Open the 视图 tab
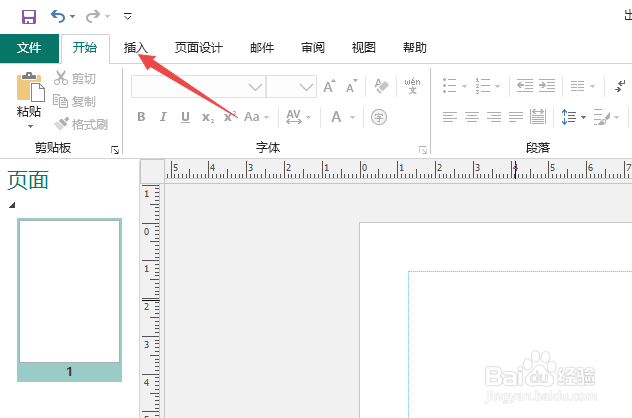 (364, 48)
